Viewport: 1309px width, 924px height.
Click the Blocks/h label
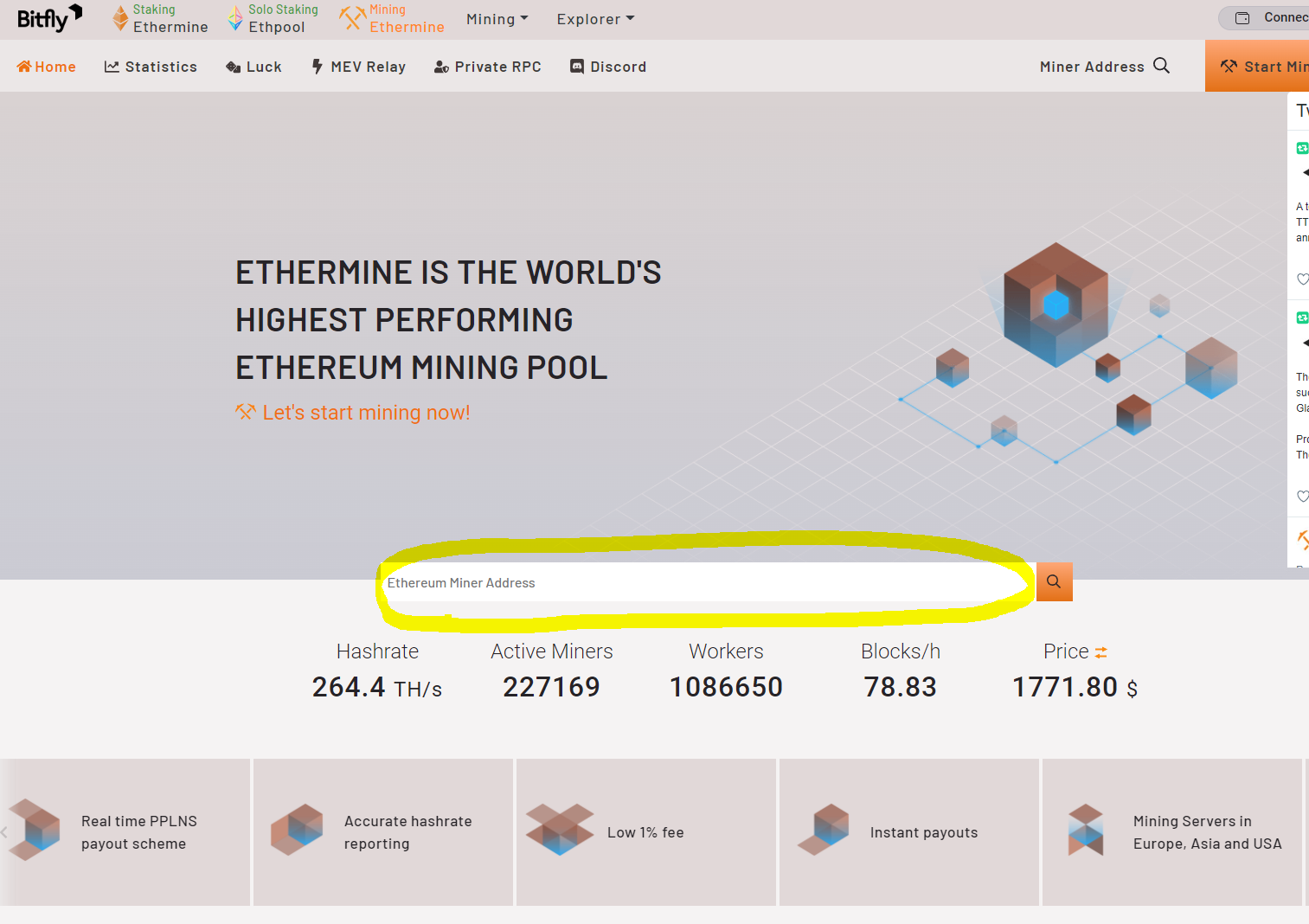[x=901, y=651]
